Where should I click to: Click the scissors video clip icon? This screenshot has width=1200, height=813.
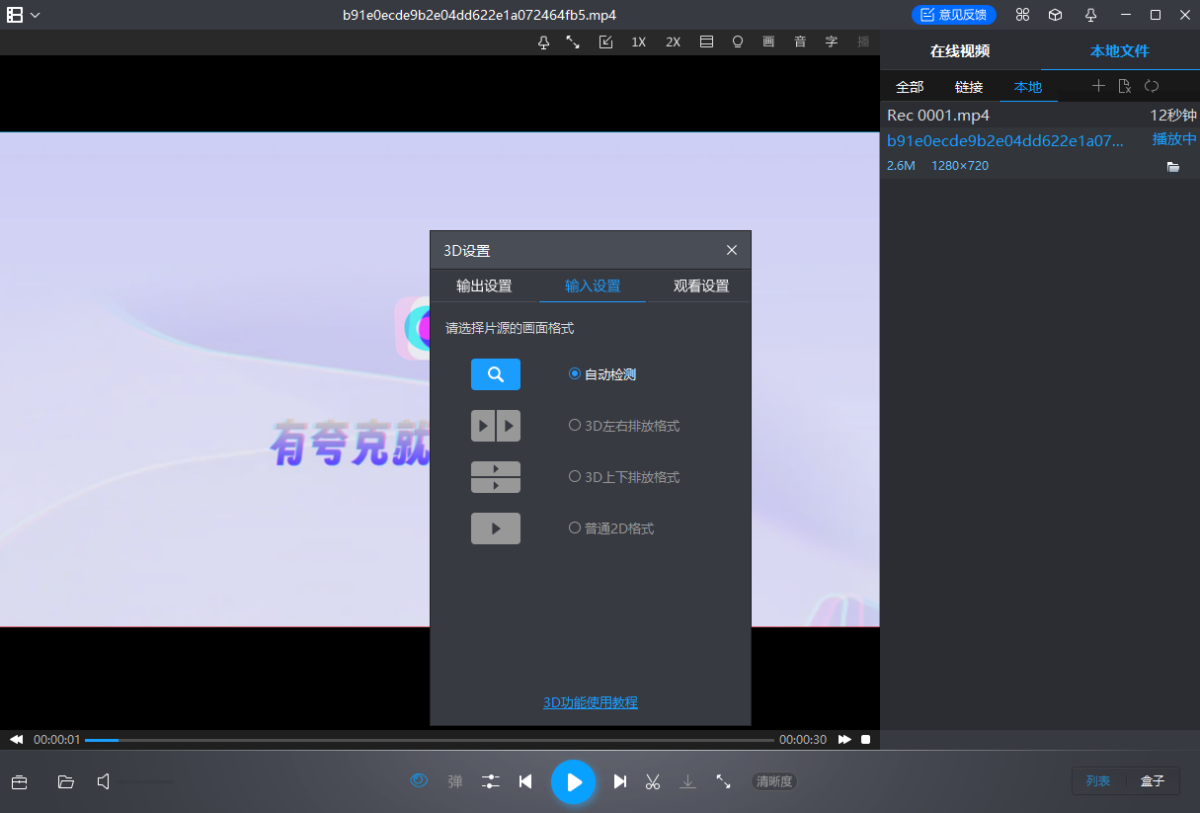coord(653,782)
